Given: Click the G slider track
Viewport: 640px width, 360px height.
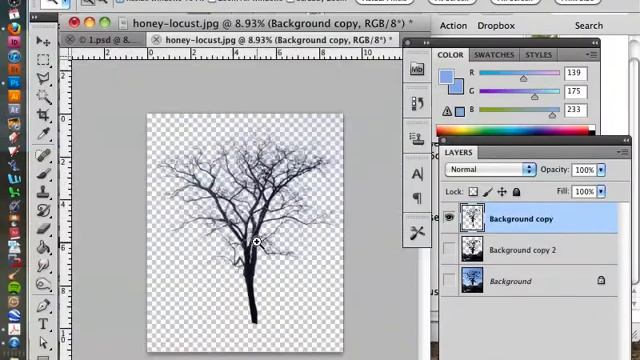Looking at the screenshot, I should pyautogui.click(x=519, y=91).
